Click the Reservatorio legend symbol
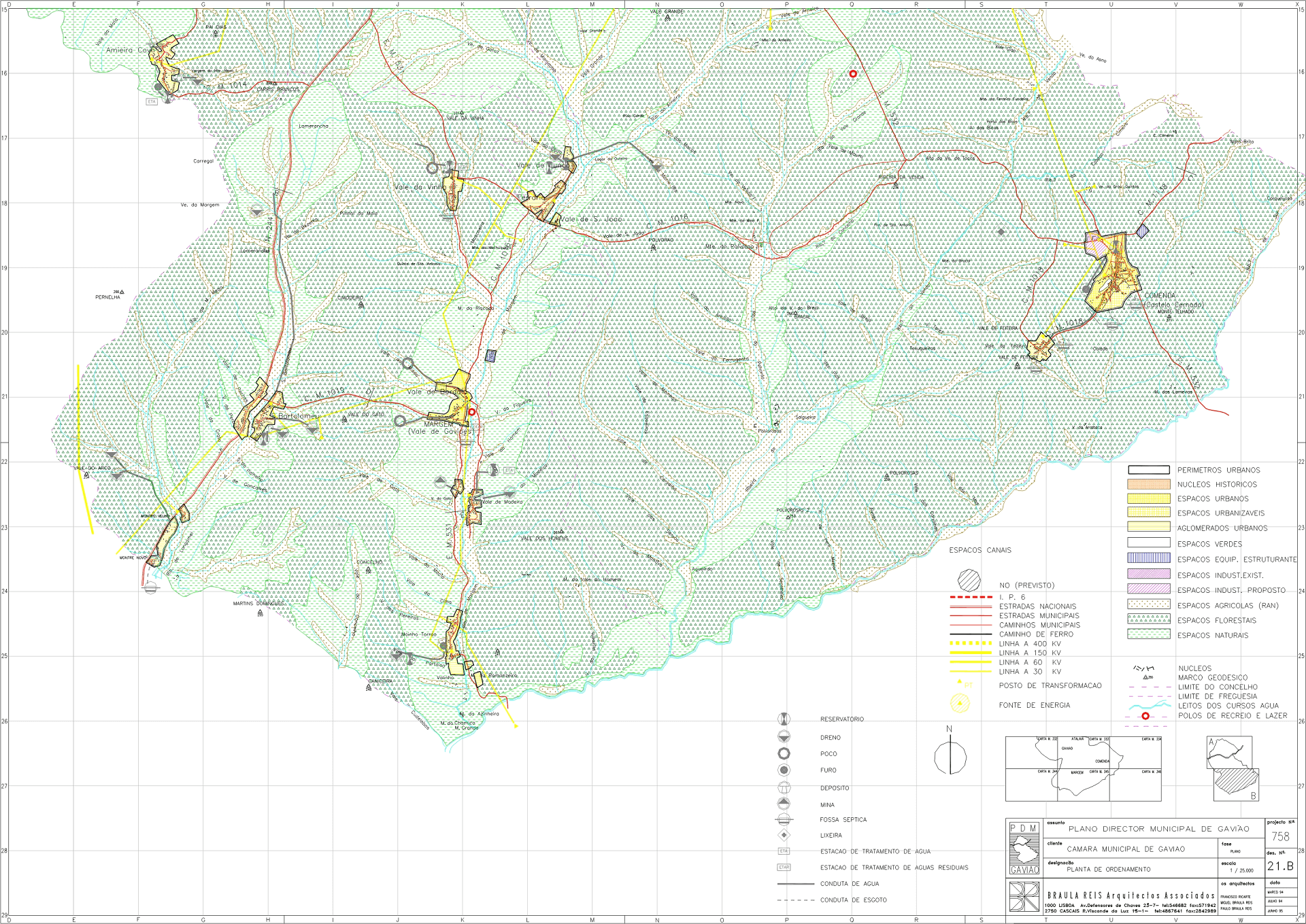The image size is (1306, 924). pyautogui.click(x=784, y=719)
